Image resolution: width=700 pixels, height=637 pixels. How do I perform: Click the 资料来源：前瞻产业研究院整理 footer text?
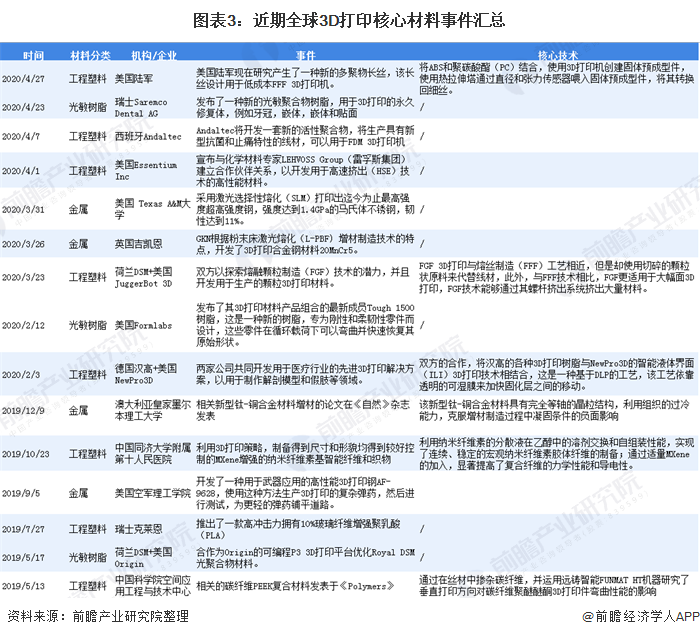coord(90,617)
